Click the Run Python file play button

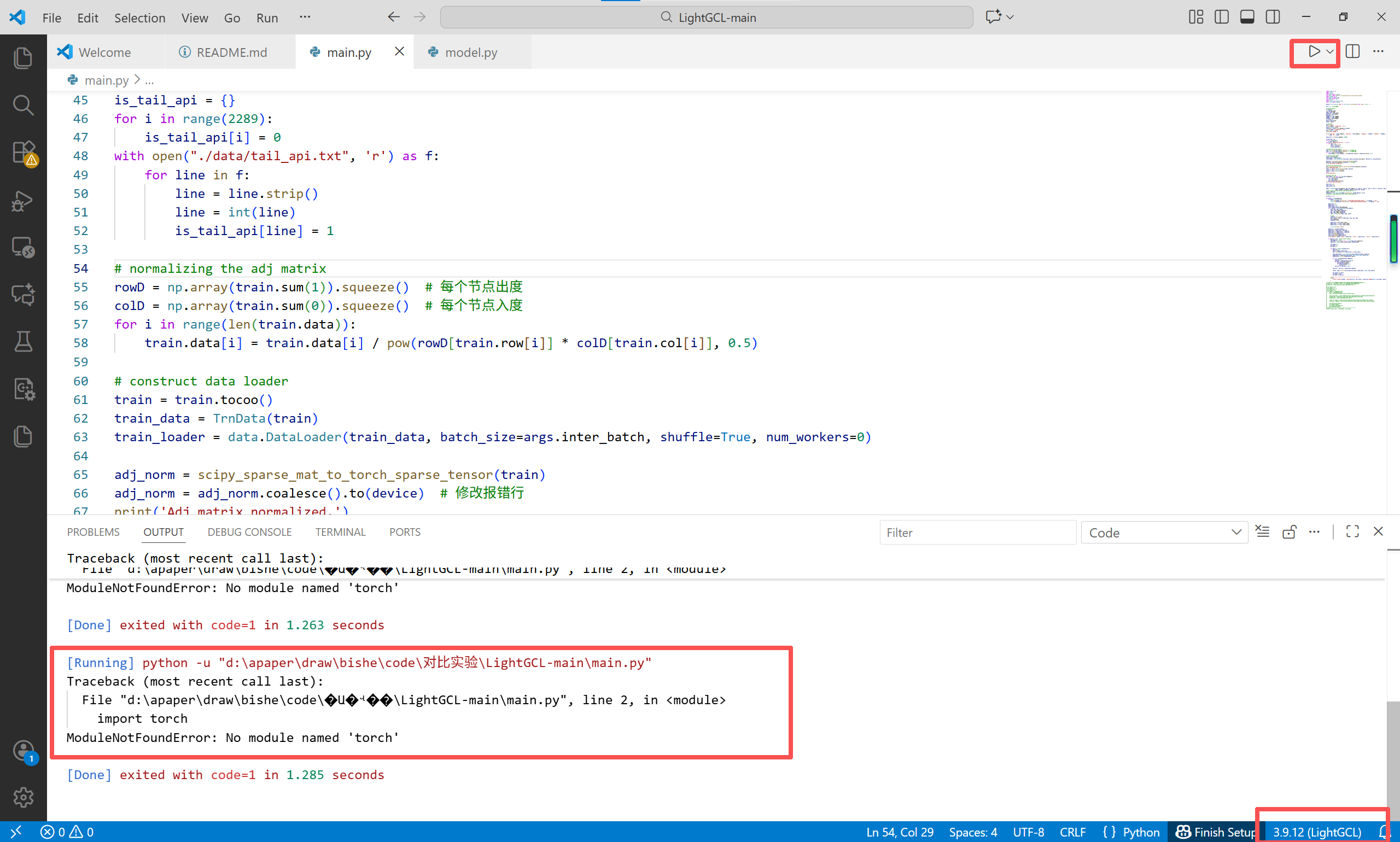point(1314,51)
